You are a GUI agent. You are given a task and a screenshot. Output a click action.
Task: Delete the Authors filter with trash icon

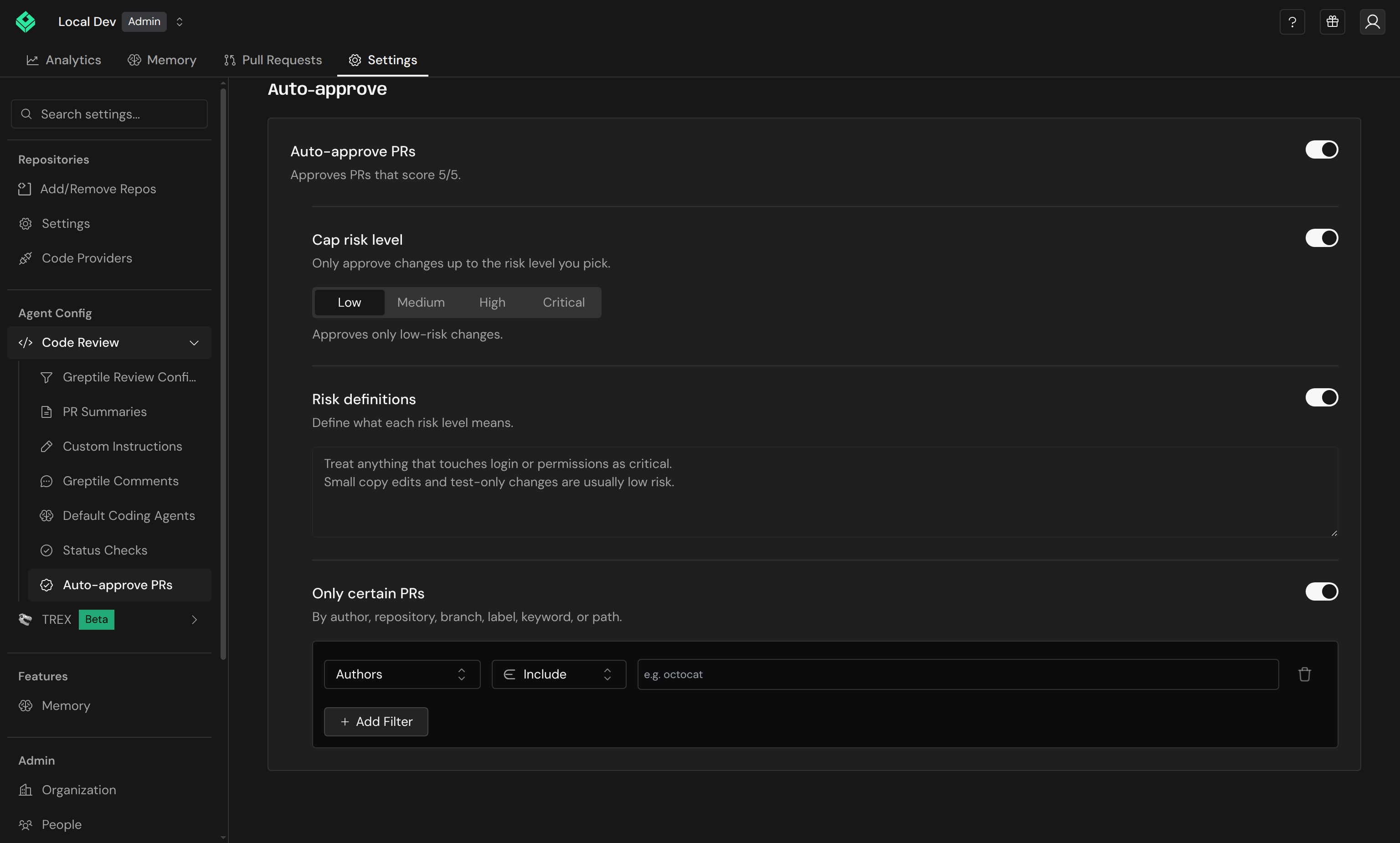pos(1304,674)
